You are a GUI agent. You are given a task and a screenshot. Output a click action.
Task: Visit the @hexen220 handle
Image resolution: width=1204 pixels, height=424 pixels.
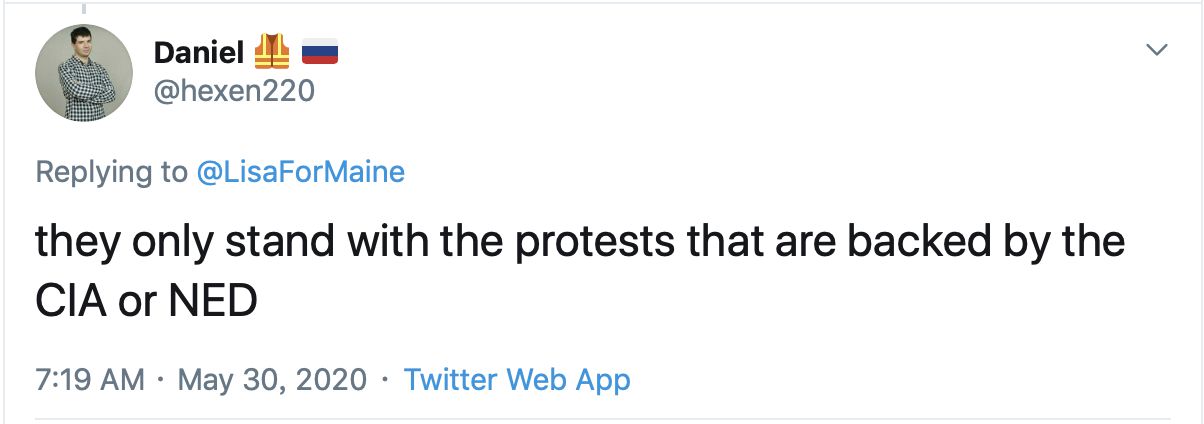pyautogui.click(x=235, y=92)
